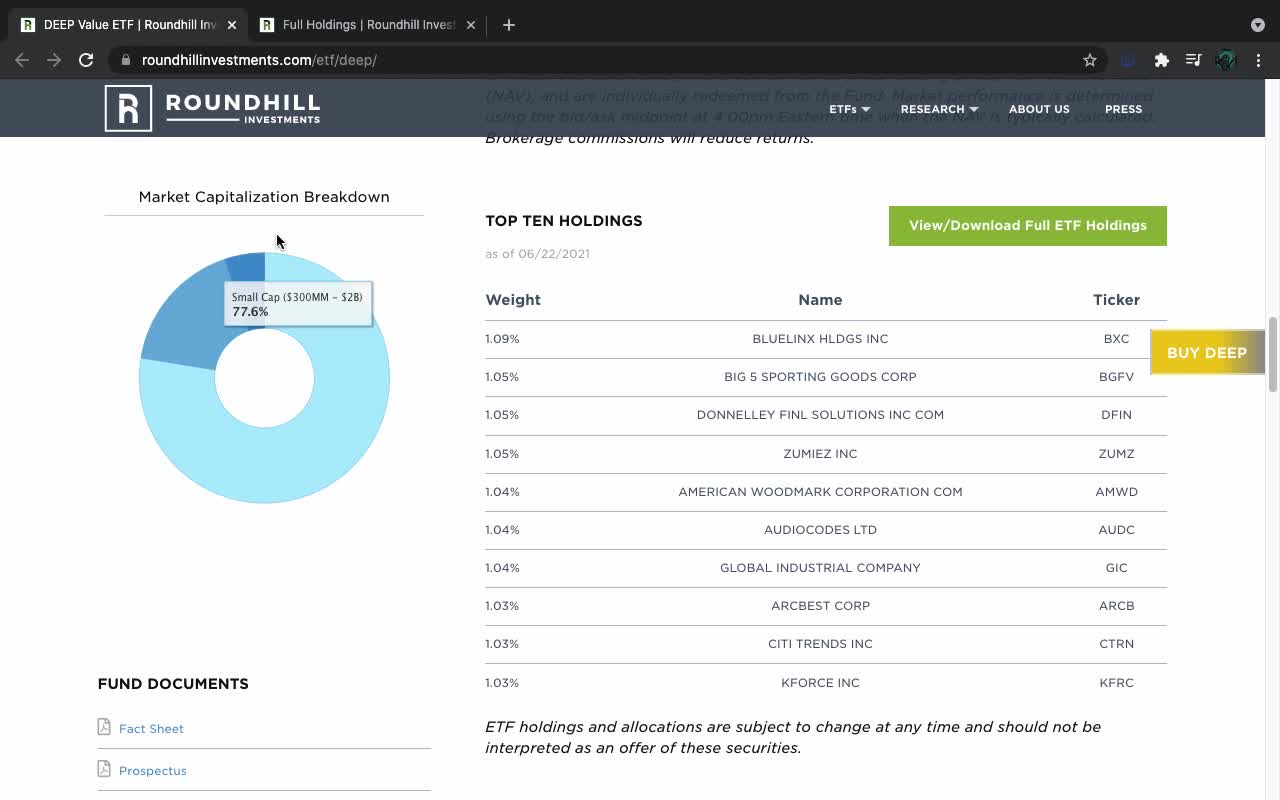Open a new tab with plus icon
1280x800 pixels.
click(508, 25)
